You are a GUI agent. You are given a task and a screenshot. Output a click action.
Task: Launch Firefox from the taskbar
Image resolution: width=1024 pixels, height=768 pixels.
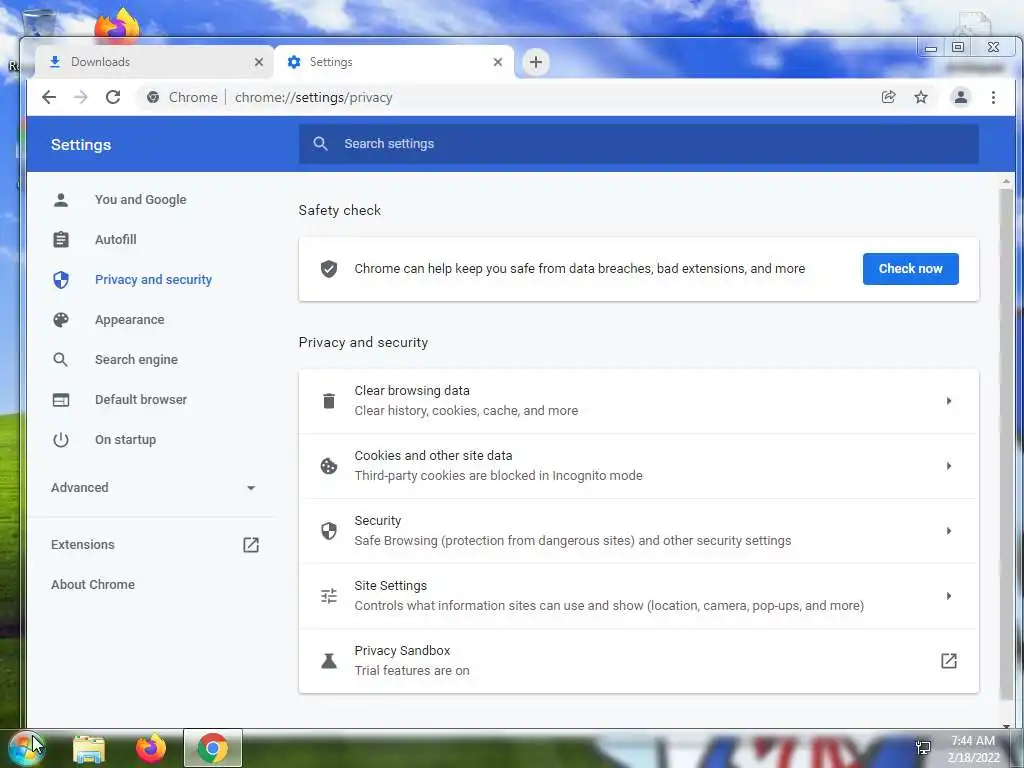click(x=151, y=748)
